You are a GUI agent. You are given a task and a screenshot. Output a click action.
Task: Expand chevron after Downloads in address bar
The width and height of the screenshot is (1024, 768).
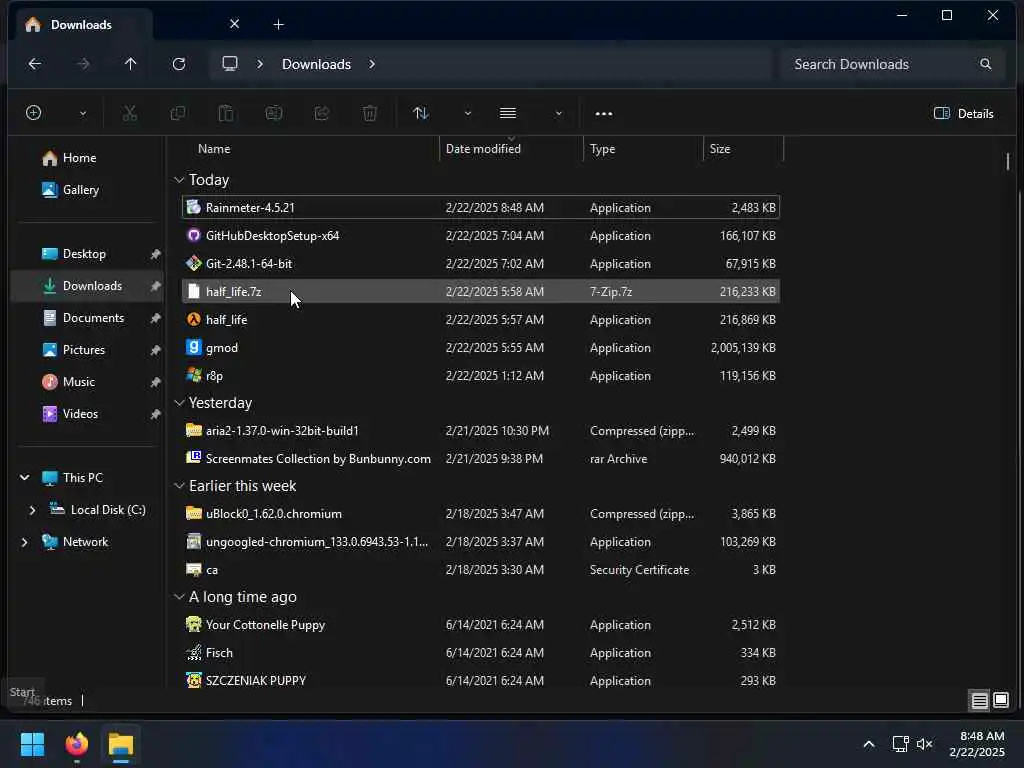tap(372, 64)
